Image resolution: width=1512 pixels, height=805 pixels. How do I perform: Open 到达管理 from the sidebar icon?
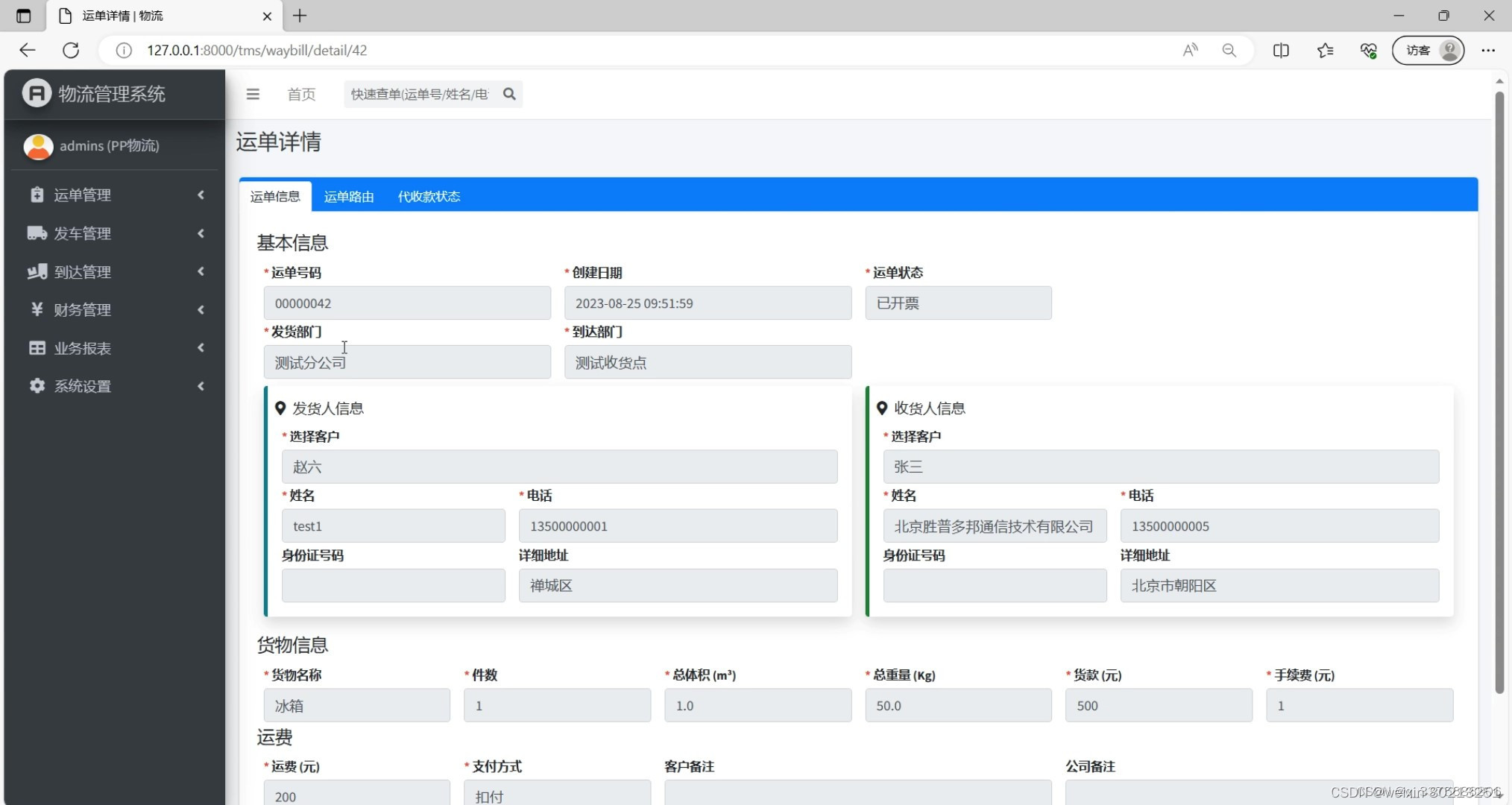[37, 271]
